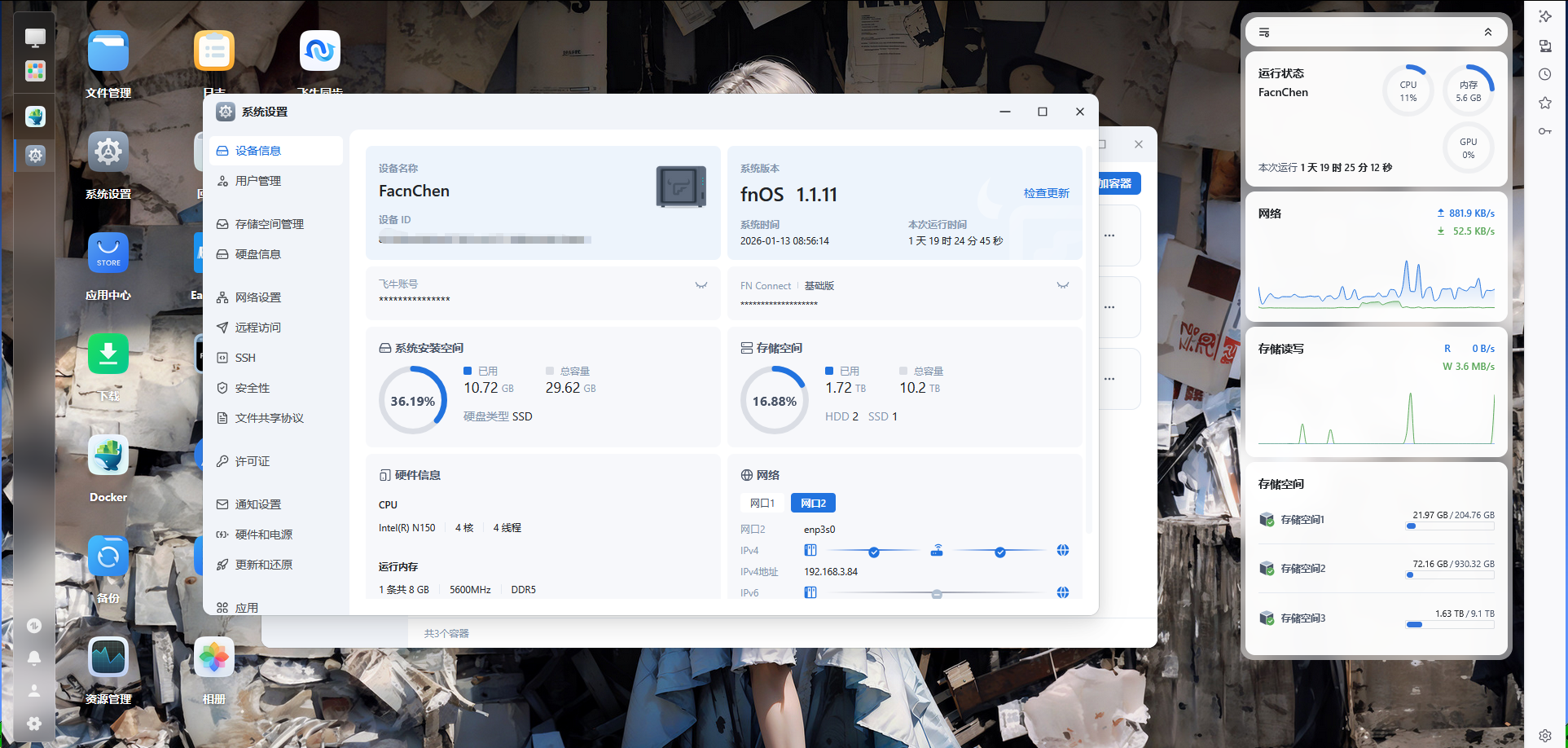Expand the 飞牛账号 account section
Viewport: 1568px width, 748px height.
point(701,285)
